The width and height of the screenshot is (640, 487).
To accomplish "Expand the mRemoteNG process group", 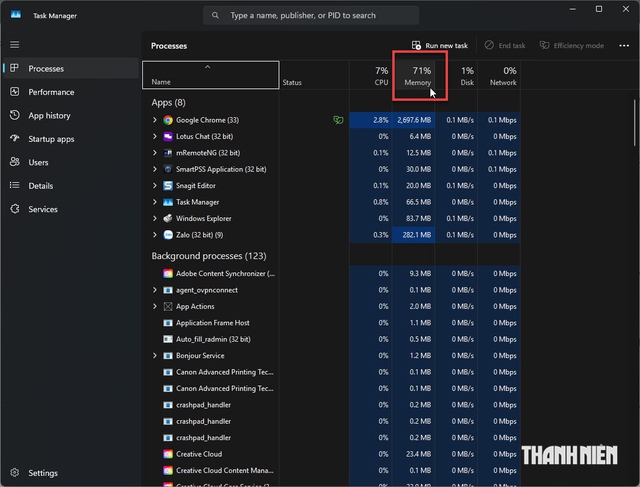I will 155,153.
